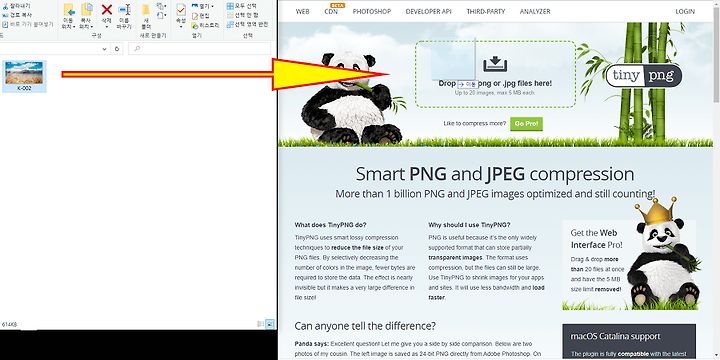The height and width of the screenshot is (360, 720).
Task: Switch Explorer to large icons view in status bar
Action: coord(270,324)
